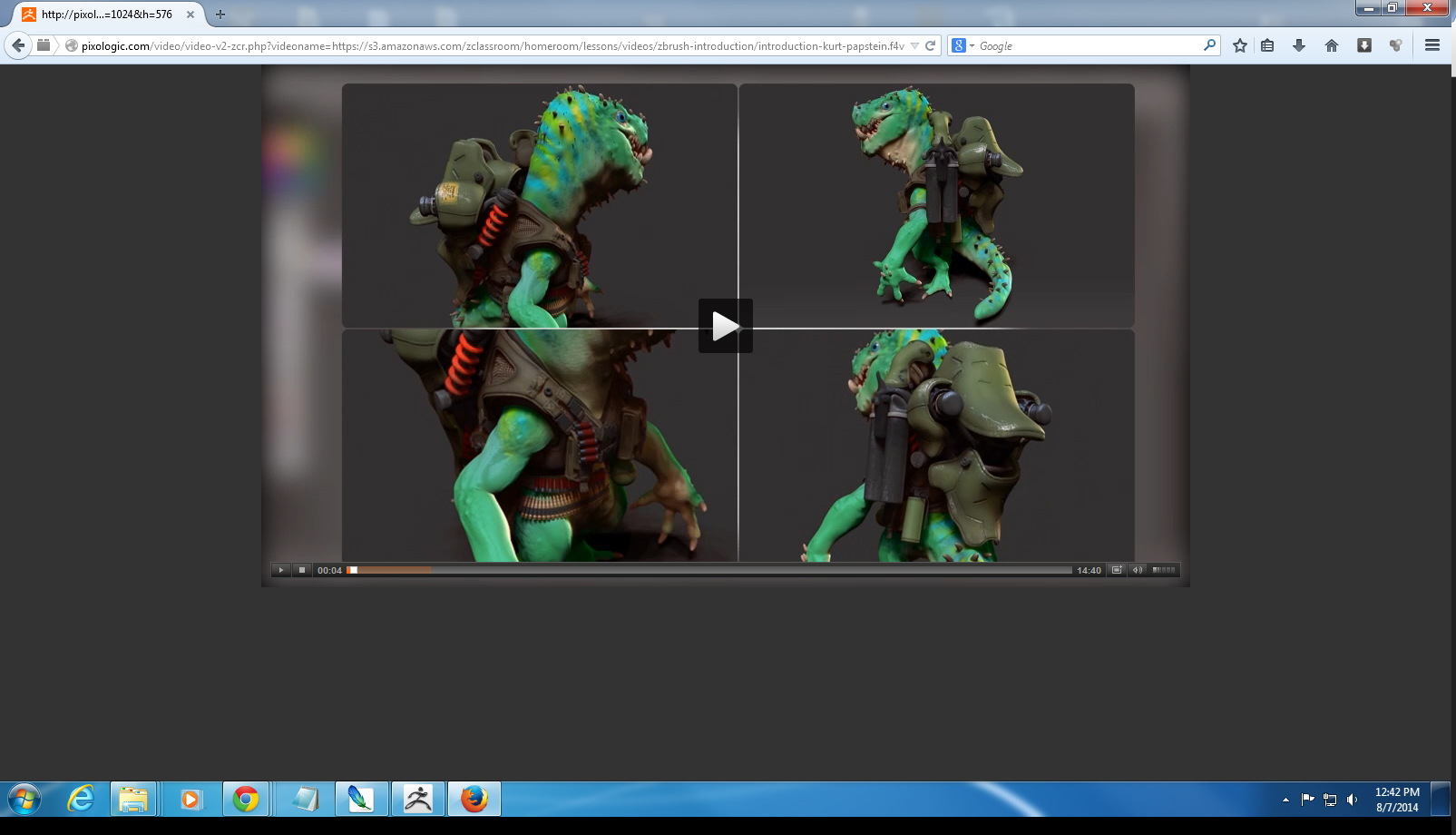Launch ZBrush from the taskbar
The width and height of the screenshot is (1456, 835).
(418, 799)
